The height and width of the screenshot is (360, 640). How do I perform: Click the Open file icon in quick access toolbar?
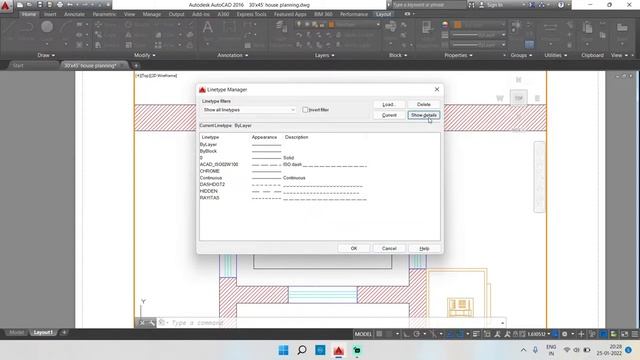click(x=29, y=5)
